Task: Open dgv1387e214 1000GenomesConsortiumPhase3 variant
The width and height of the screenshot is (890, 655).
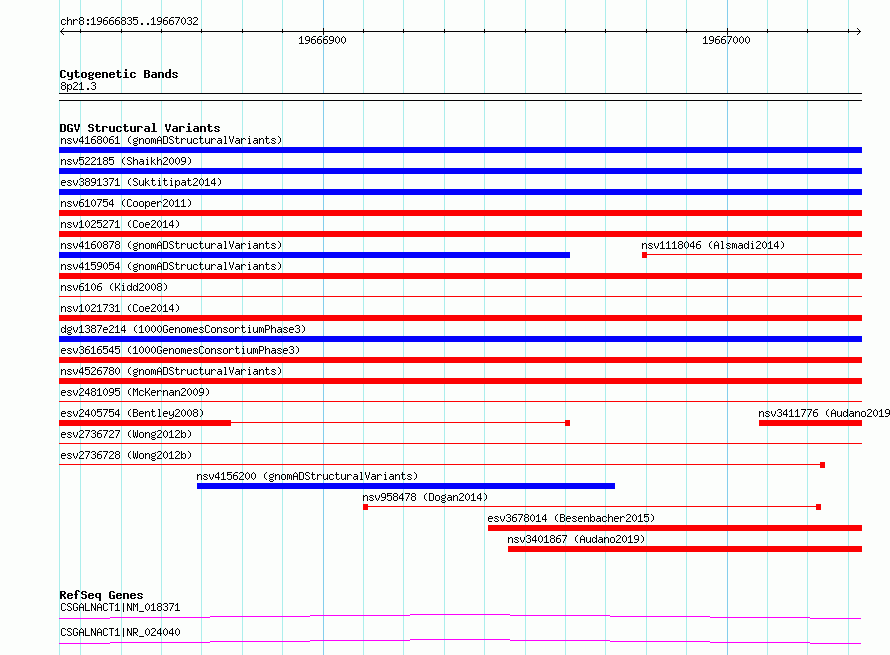Action: click(x=183, y=329)
